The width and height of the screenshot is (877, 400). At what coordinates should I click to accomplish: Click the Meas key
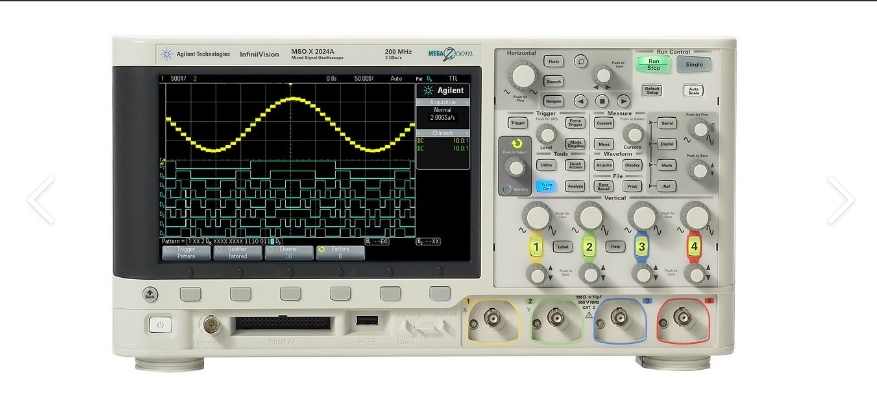[x=603, y=144]
